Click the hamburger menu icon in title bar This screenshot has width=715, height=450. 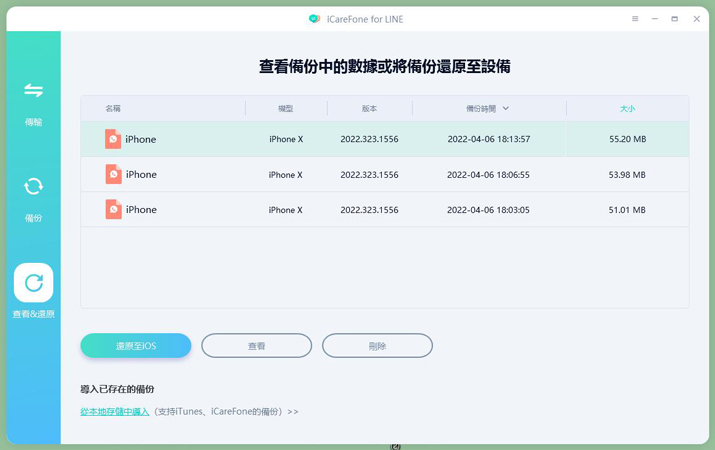[x=635, y=19]
